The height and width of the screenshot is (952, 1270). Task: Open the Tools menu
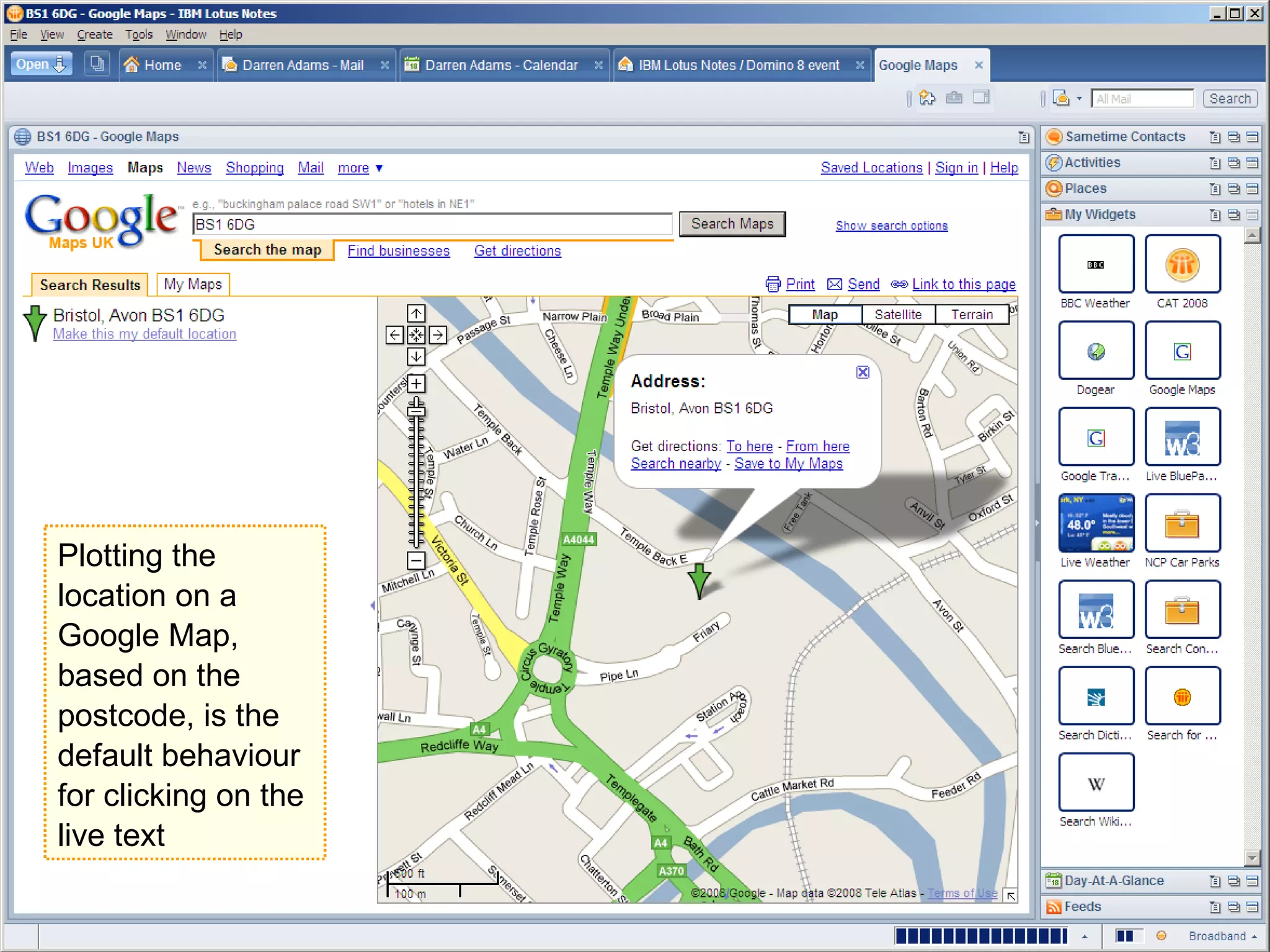click(x=139, y=35)
